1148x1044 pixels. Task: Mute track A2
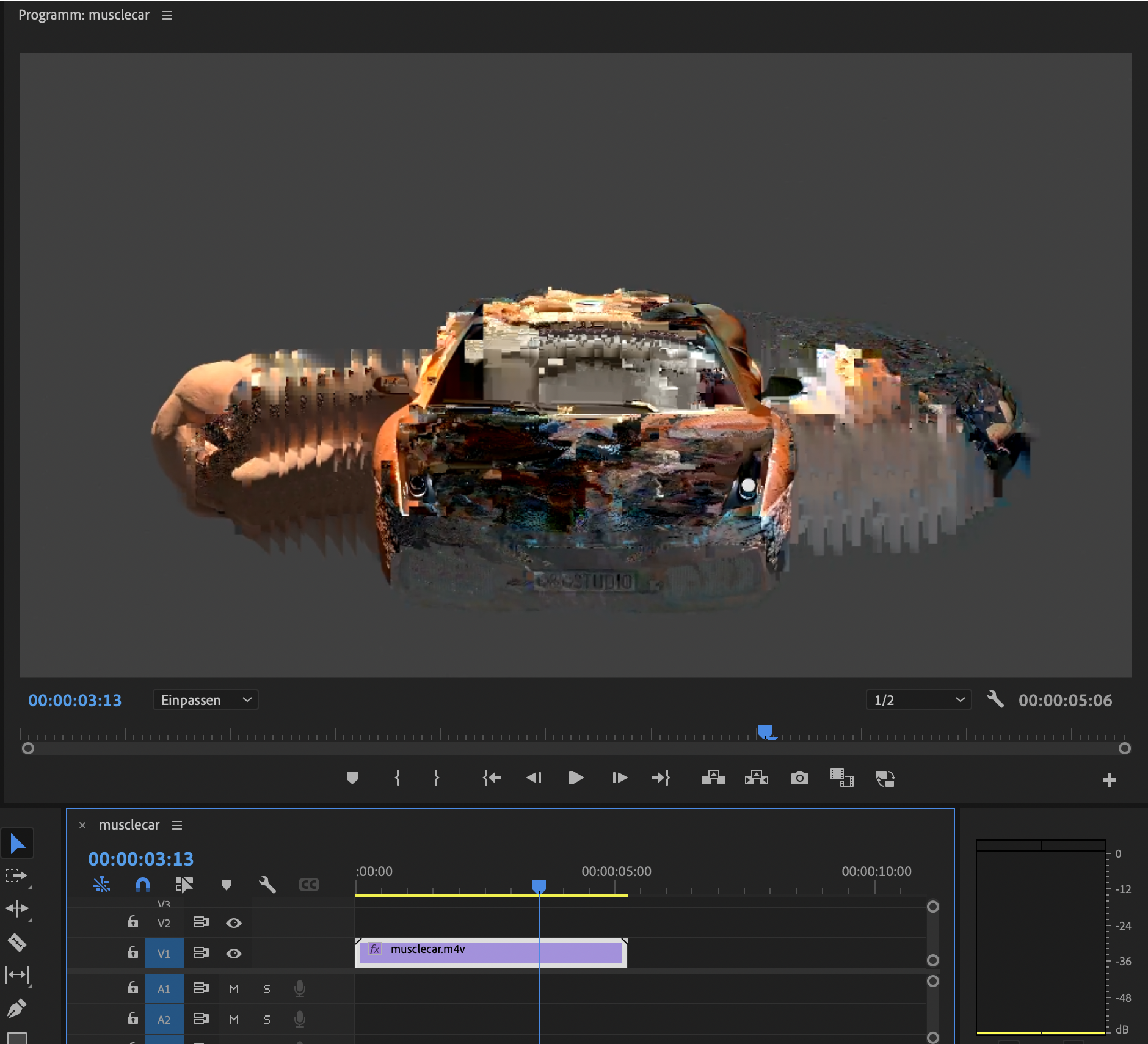(234, 1020)
